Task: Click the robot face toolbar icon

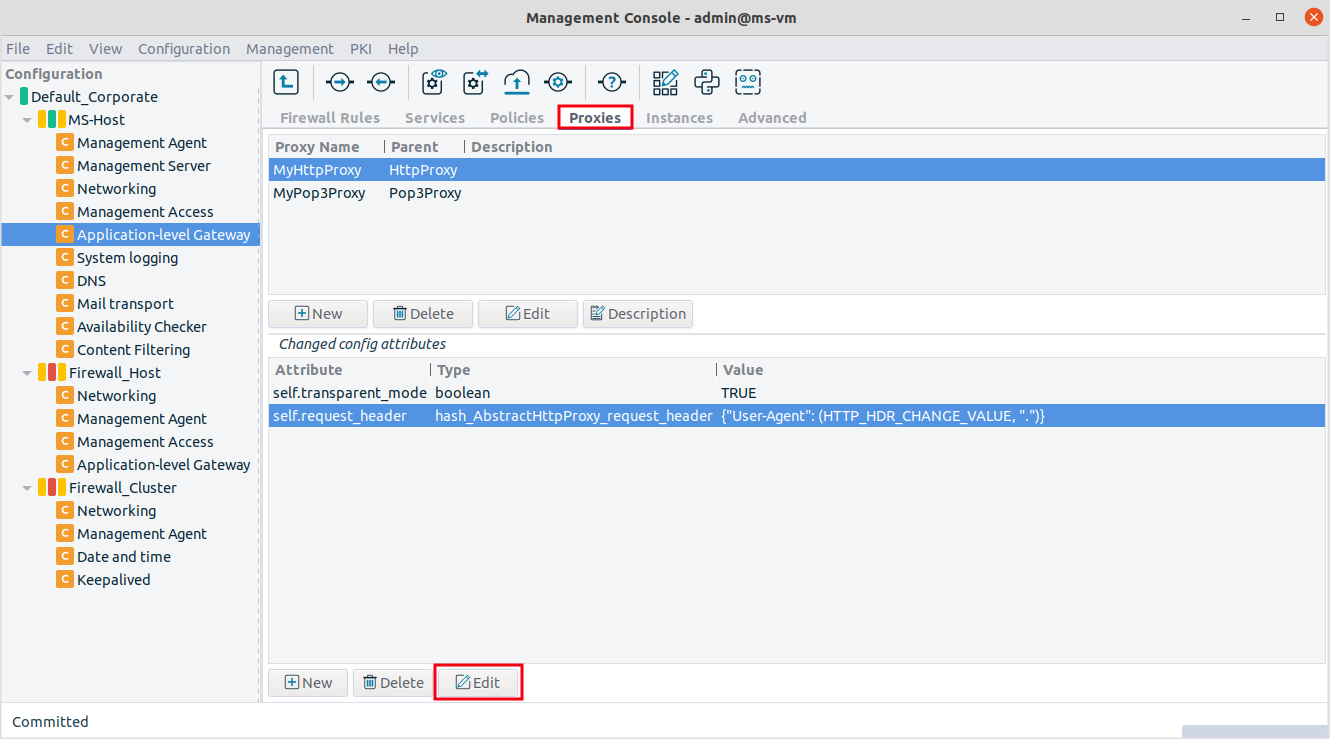Action: tap(748, 82)
